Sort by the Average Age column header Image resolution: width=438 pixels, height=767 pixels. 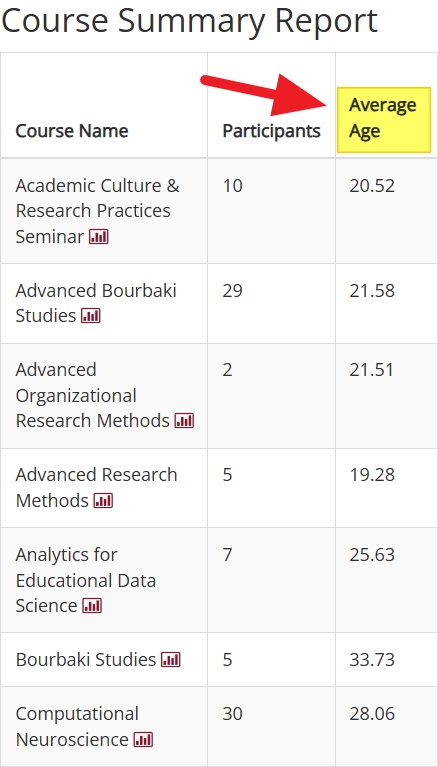click(383, 118)
